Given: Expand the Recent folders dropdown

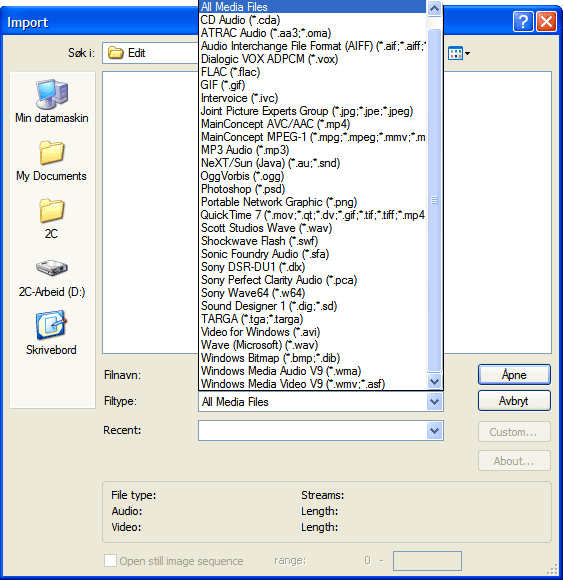Looking at the screenshot, I should [434, 430].
